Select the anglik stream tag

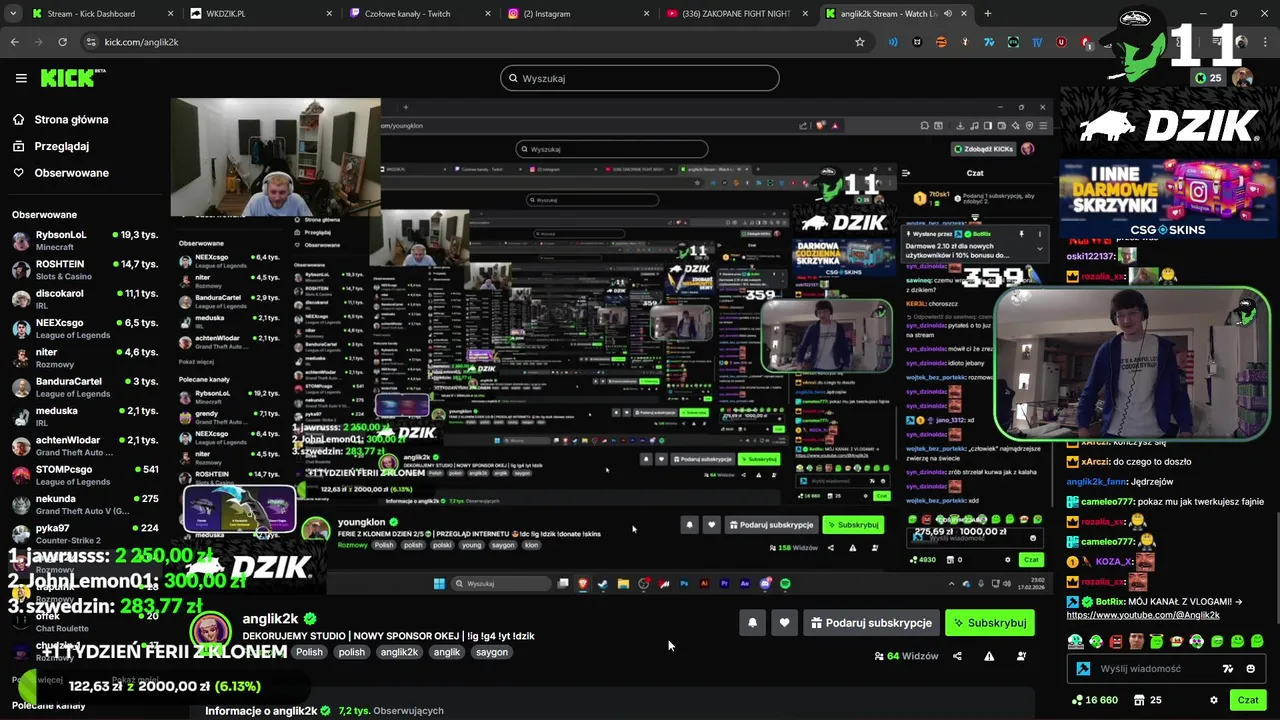(447, 652)
